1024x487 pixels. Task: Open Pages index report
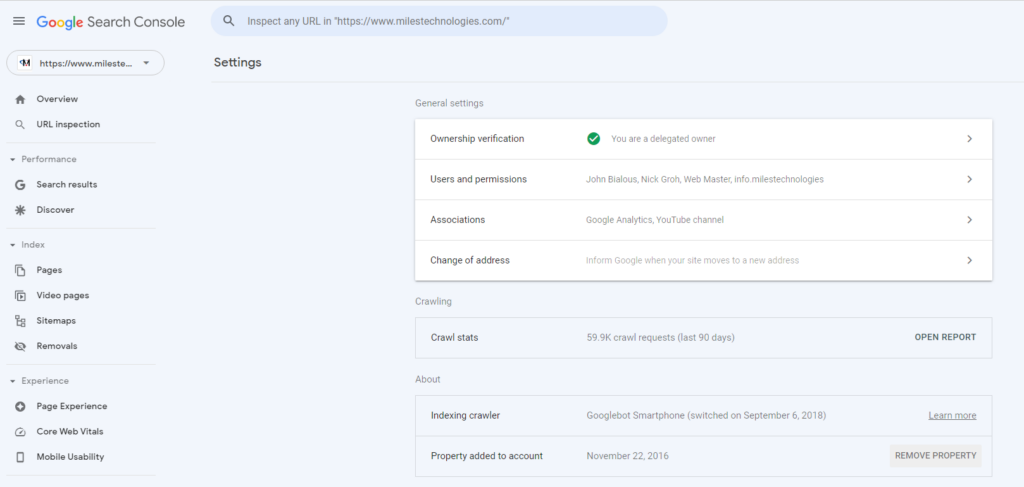[x=50, y=270]
